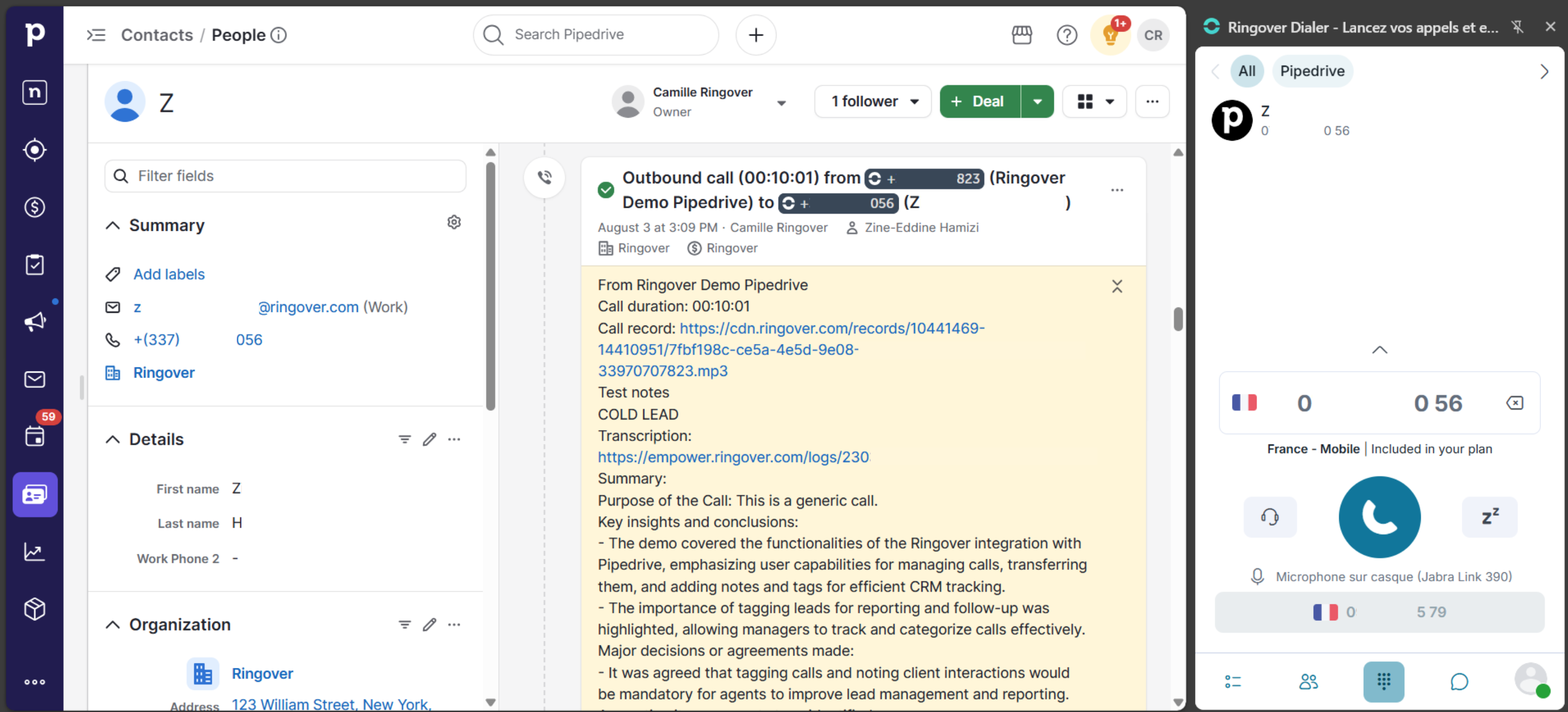Collapse the Details section

(x=112, y=439)
